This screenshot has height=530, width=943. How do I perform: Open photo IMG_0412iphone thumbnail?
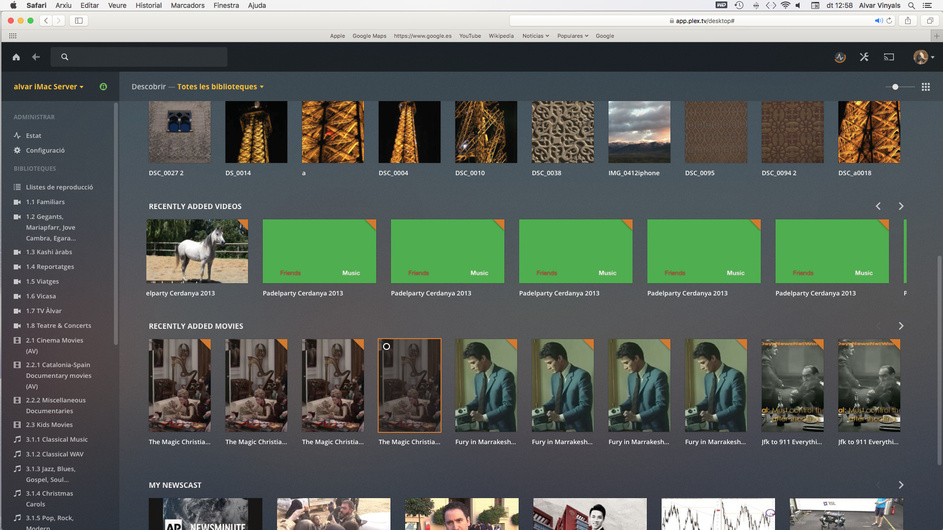(639, 132)
